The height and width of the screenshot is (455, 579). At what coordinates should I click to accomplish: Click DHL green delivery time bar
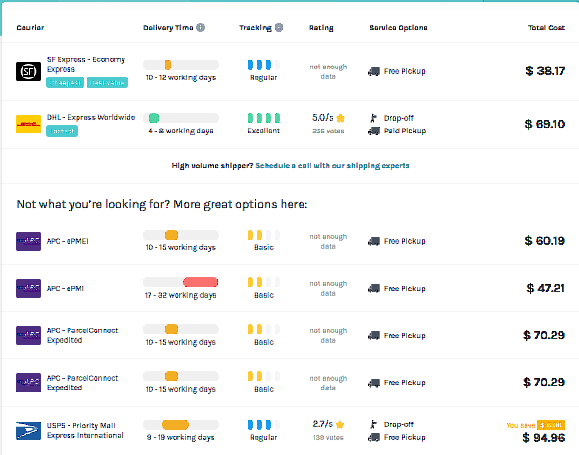point(154,118)
